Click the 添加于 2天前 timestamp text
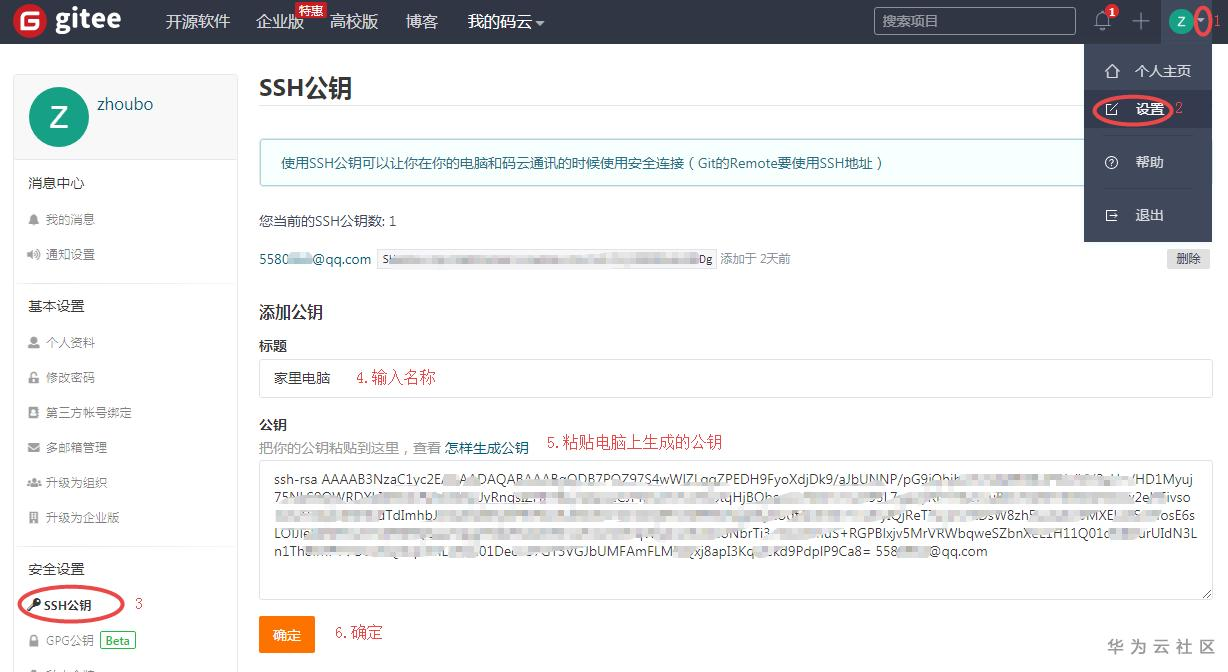This screenshot has width=1228, height=672. (755, 259)
